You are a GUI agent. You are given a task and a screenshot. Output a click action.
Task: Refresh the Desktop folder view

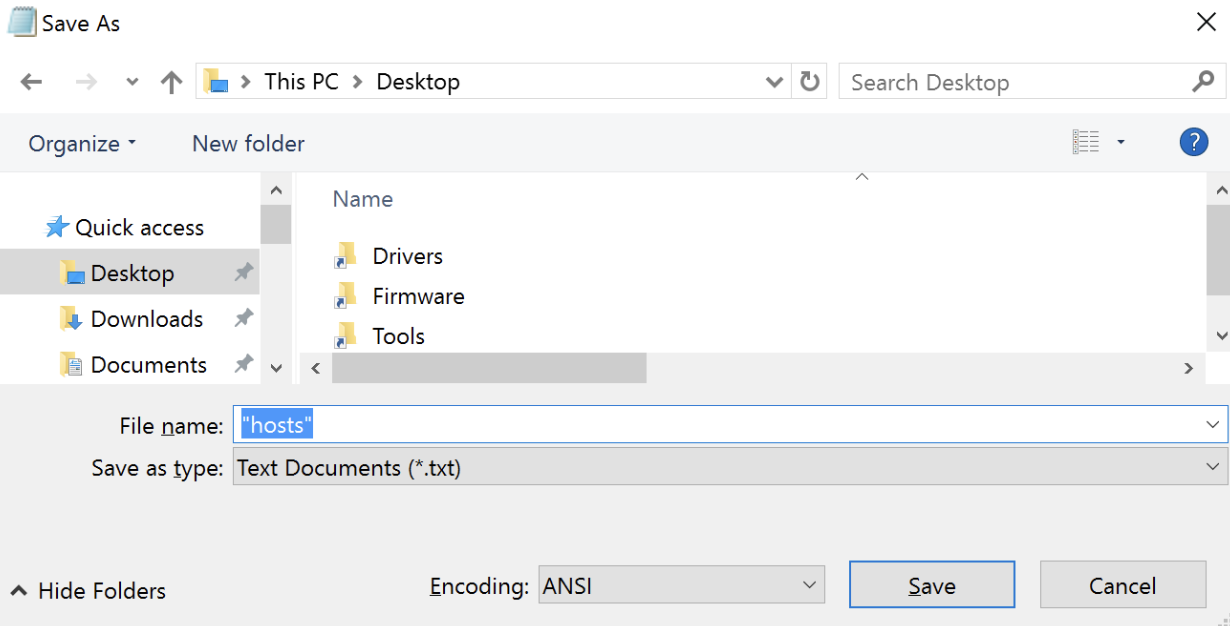[809, 81]
